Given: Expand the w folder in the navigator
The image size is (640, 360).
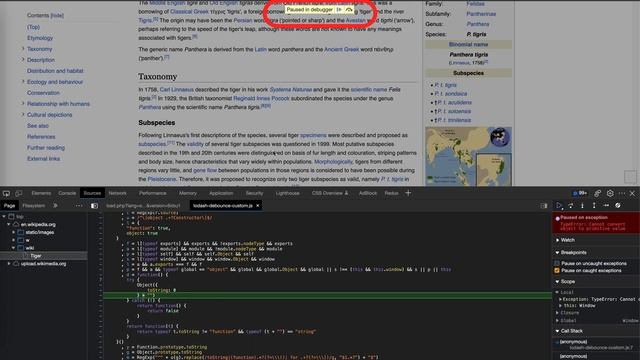Looking at the screenshot, I should point(13,240).
